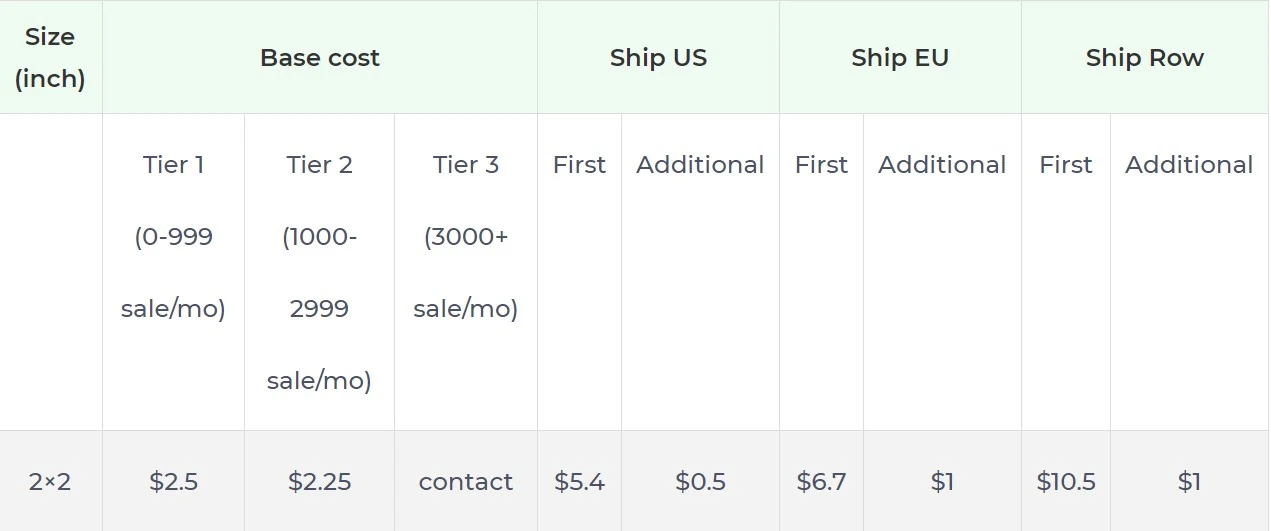
Task: Click the Additional subheader under Ship US
Action: pos(700,165)
